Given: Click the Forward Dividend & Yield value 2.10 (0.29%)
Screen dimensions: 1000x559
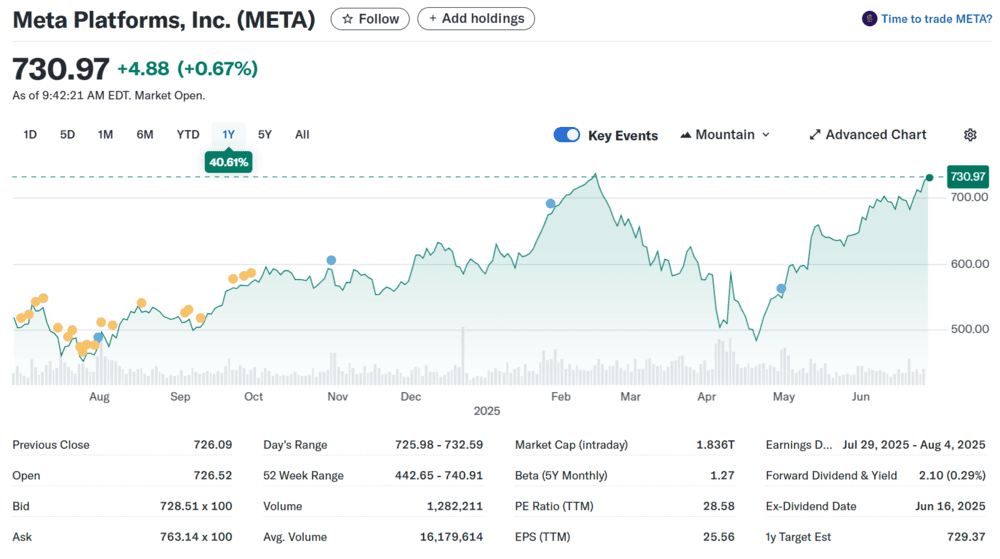Looking at the screenshot, I should pos(952,476).
